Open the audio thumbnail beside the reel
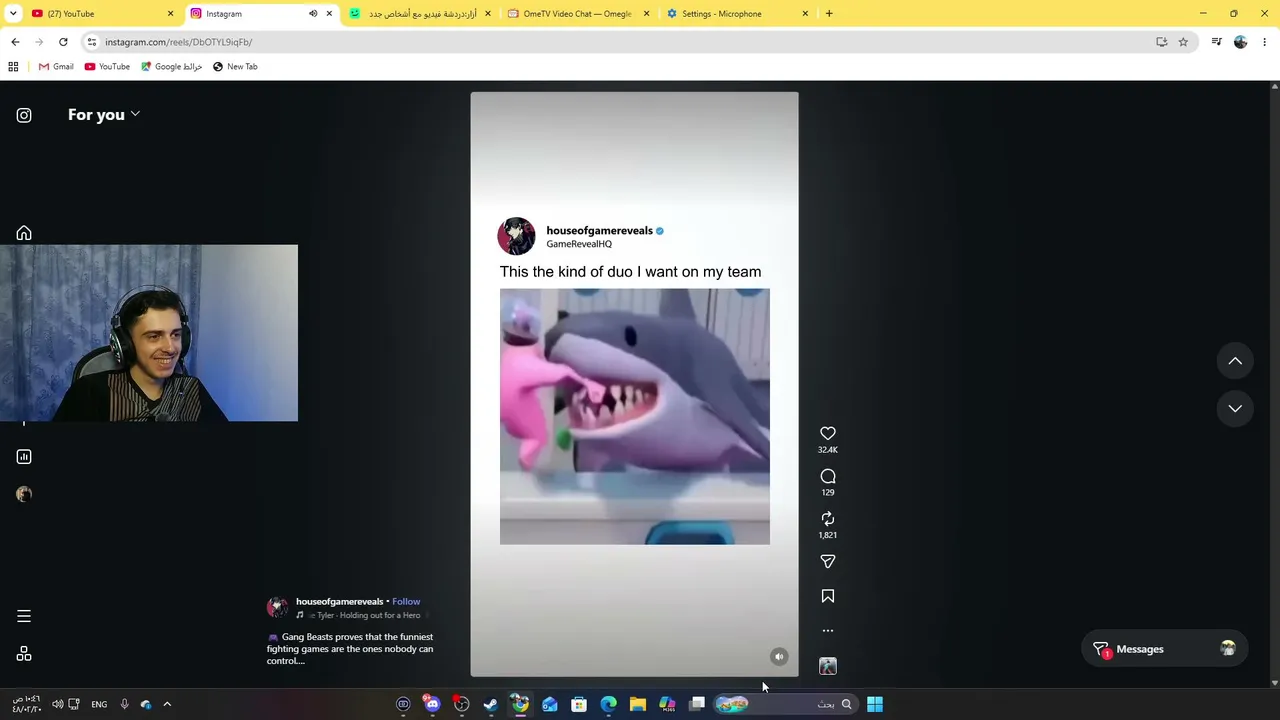The height and width of the screenshot is (720, 1280). (828, 666)
